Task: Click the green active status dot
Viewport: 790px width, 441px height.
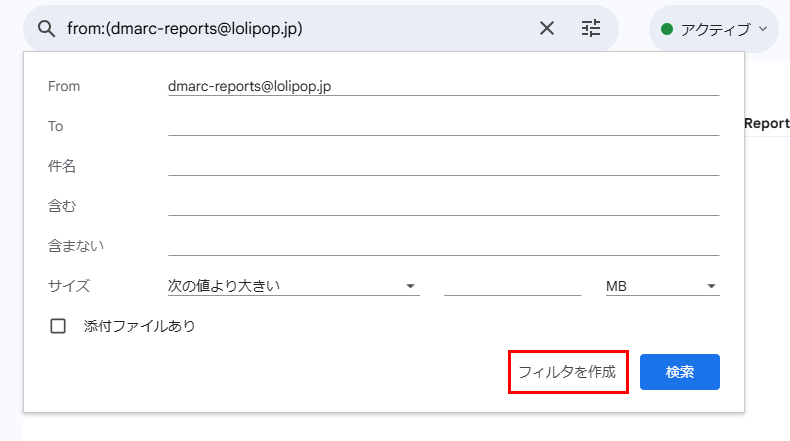Action: (x=667, y=29)
